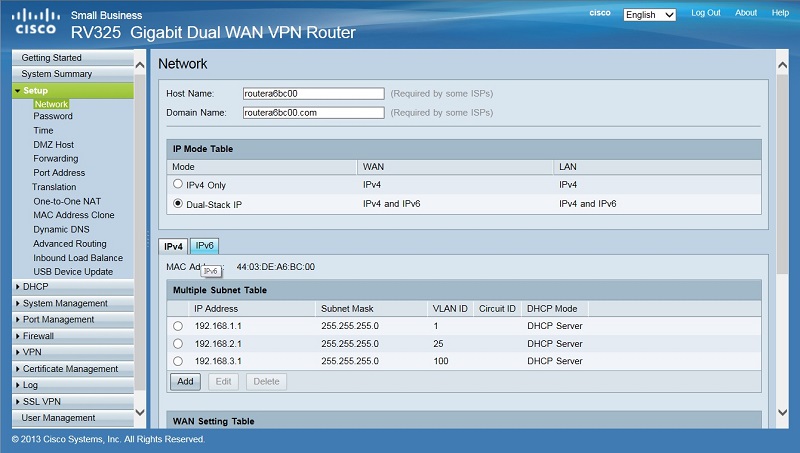Expand the Certificate Management section
Screen dimensions: 800x453
73,369
